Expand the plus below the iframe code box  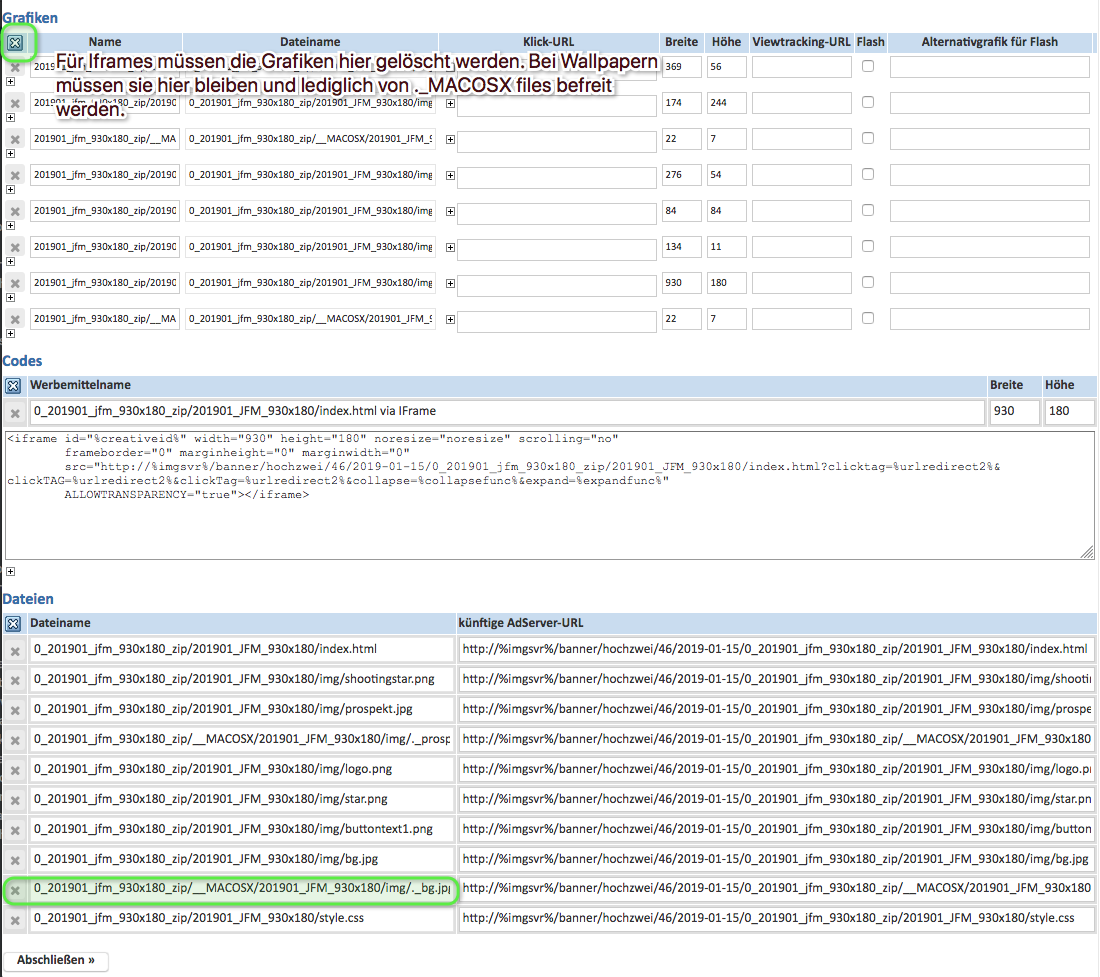click(x=10, y=571)
